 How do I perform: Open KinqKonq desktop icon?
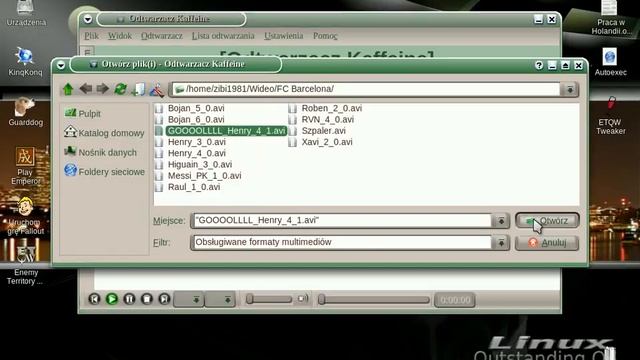25,62
